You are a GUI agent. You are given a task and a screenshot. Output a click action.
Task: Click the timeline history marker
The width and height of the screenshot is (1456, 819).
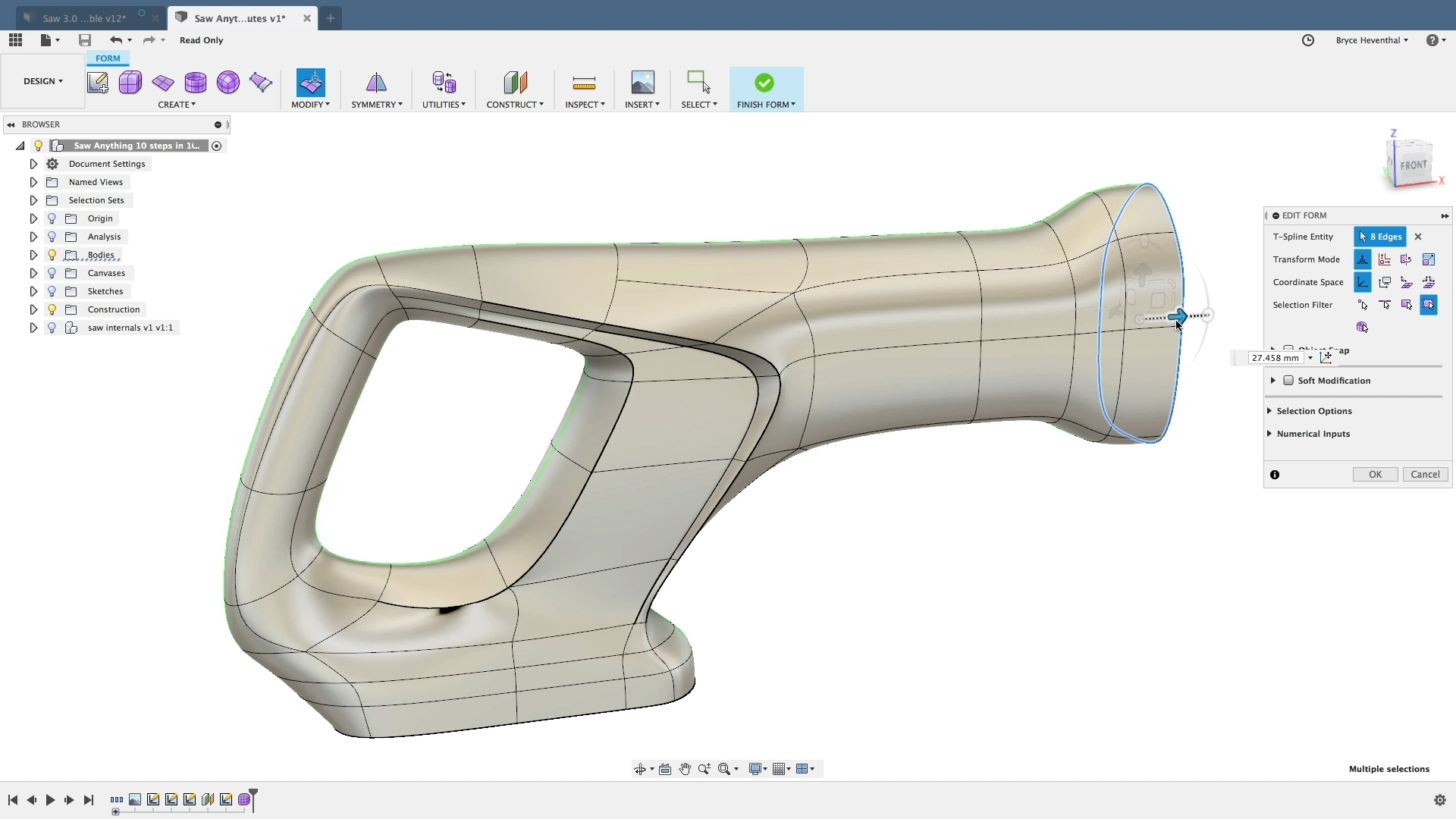click(253, 799)
